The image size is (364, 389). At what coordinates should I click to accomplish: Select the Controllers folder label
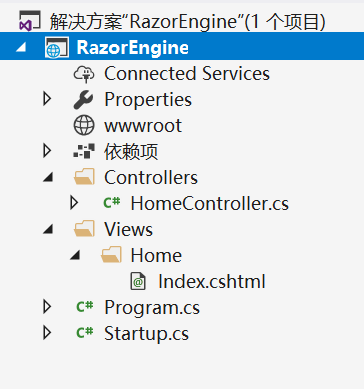[x=151, y=177]
